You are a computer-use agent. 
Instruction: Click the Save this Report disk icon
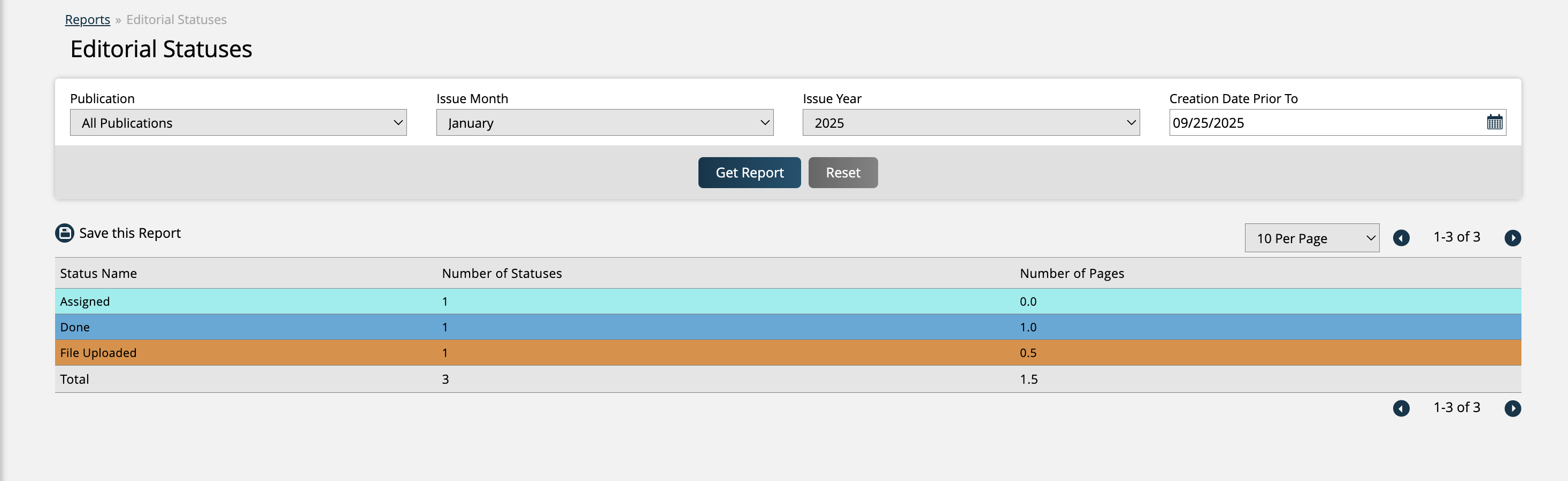point(65,233)
